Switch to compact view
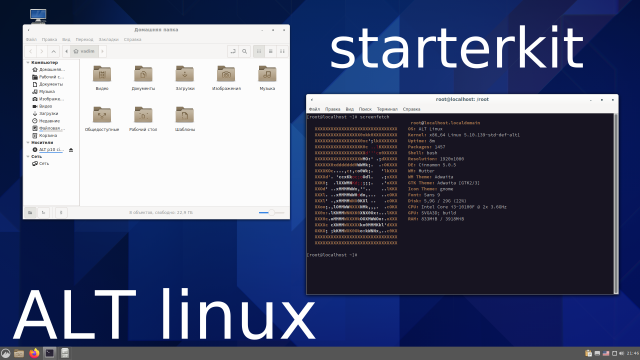The image size is (640, 360). 282,51
